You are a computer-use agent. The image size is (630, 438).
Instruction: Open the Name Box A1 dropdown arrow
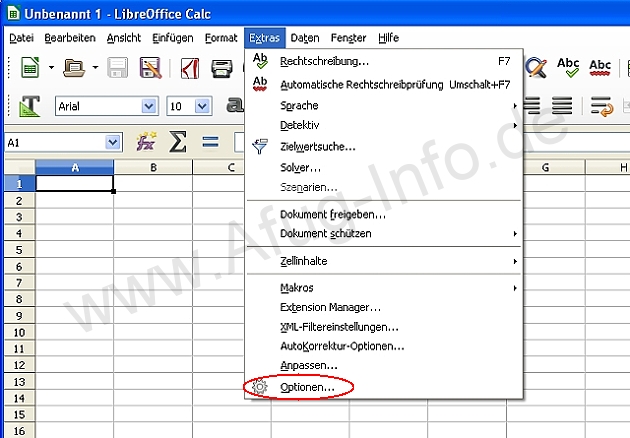[x=112, y=143]
